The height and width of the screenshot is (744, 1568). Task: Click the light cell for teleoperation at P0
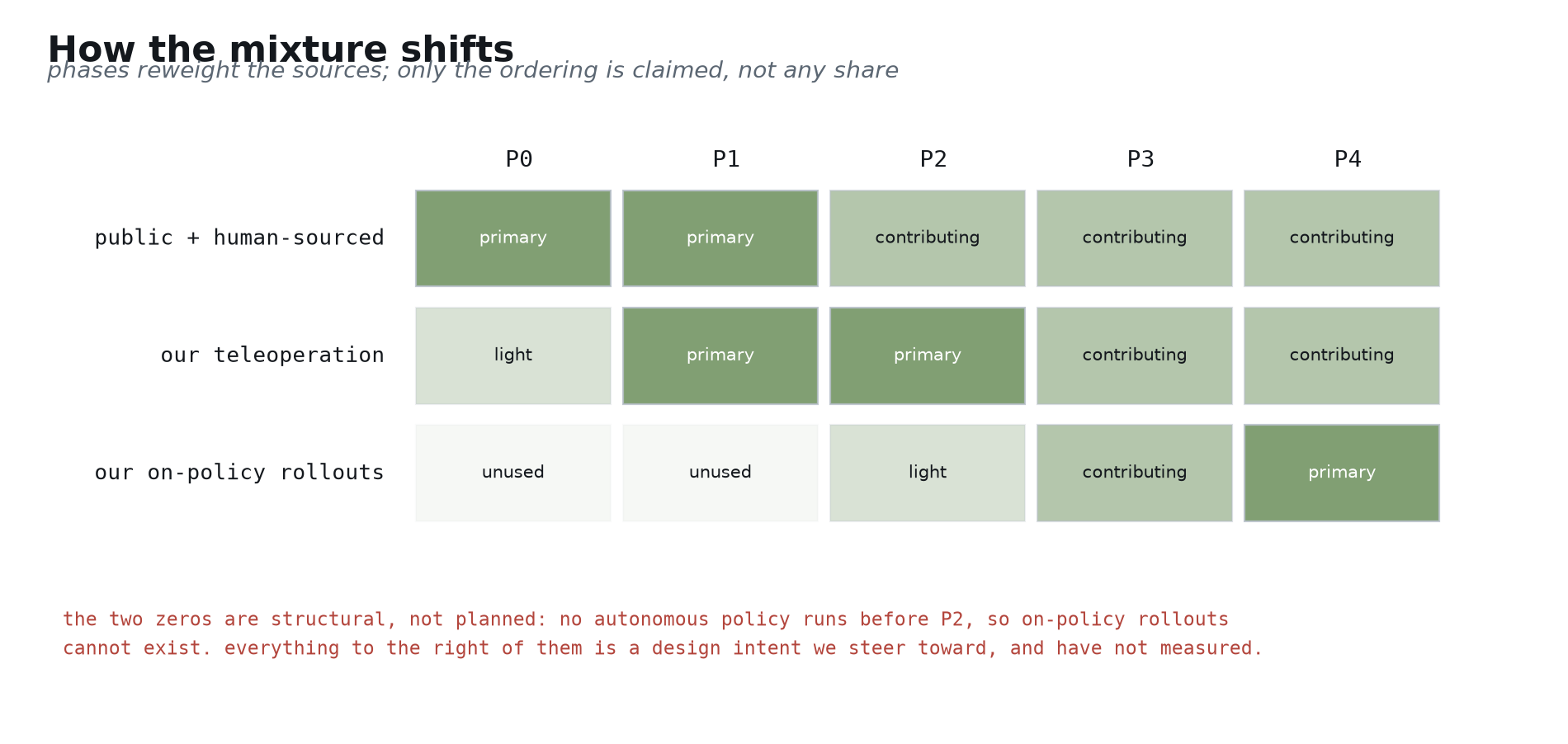tap(513, 356)
